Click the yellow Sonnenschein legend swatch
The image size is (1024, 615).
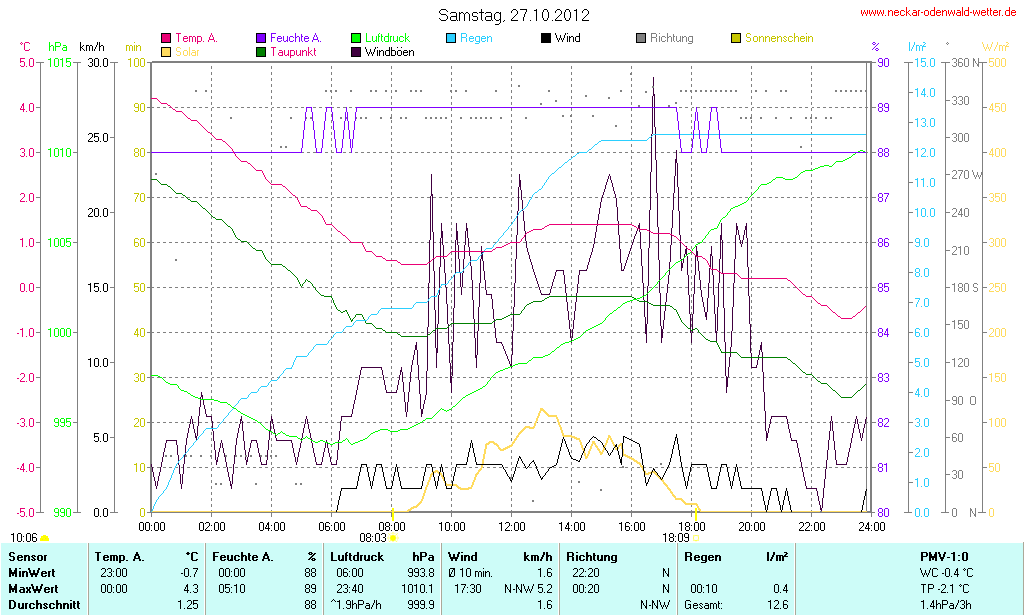[x=736, y=38]
